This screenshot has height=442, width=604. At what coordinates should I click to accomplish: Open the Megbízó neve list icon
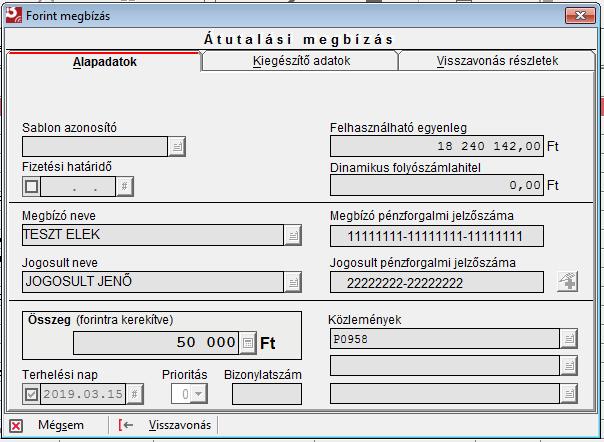click(x=293, y=235)
